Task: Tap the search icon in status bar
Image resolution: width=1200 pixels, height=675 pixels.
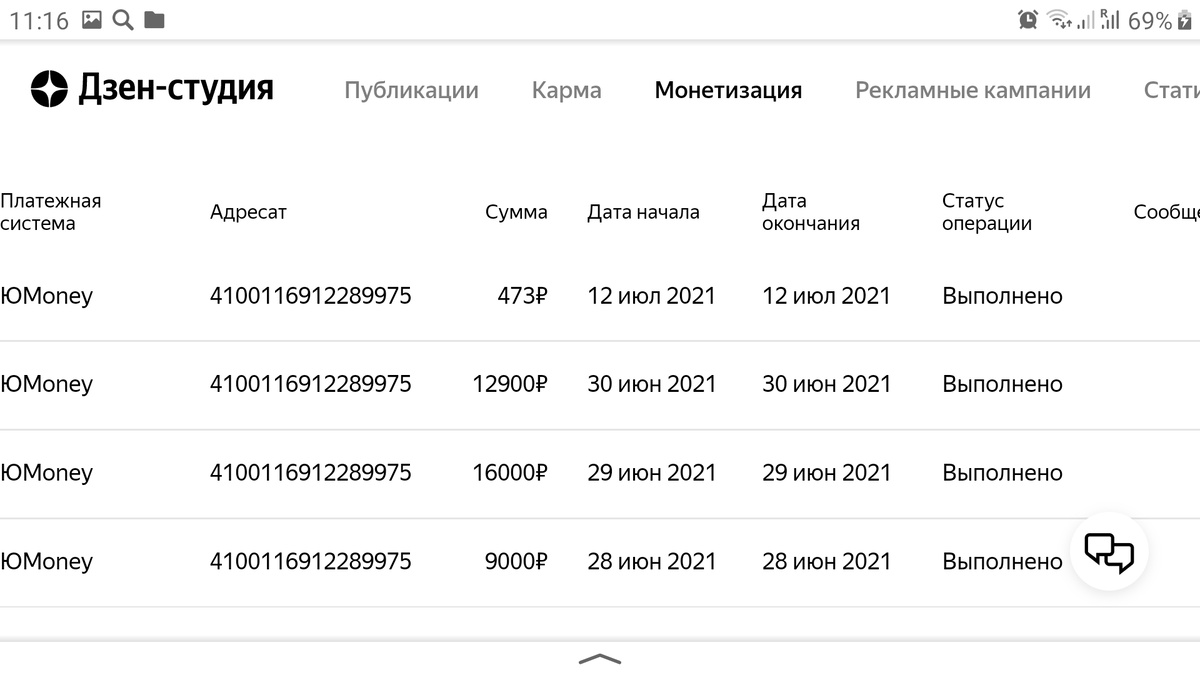Action: (123, 19)
